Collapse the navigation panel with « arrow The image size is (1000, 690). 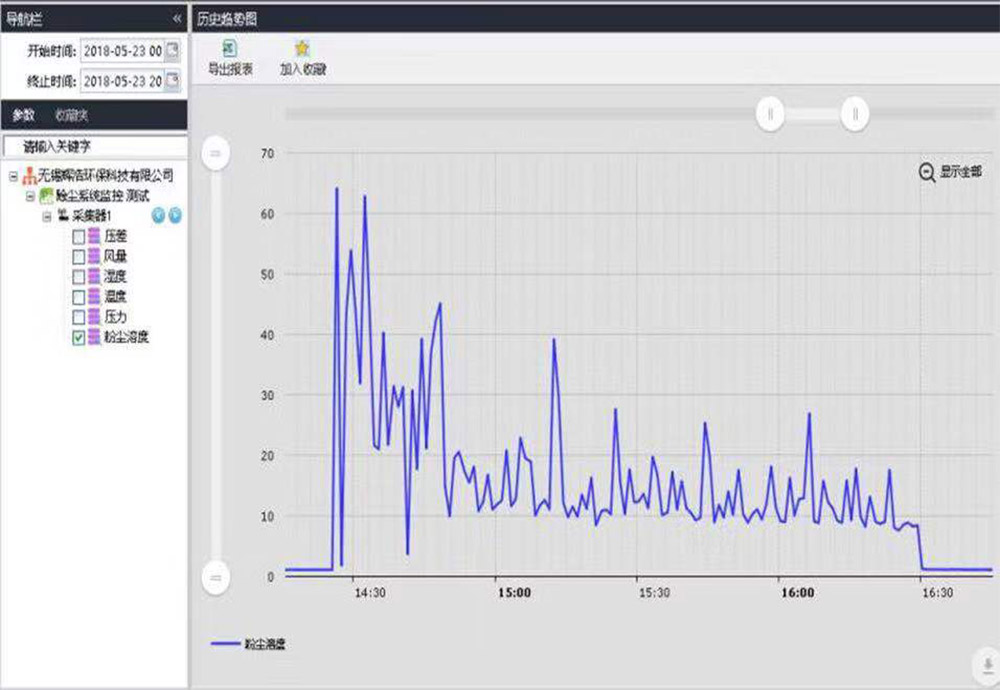(177, 18)
